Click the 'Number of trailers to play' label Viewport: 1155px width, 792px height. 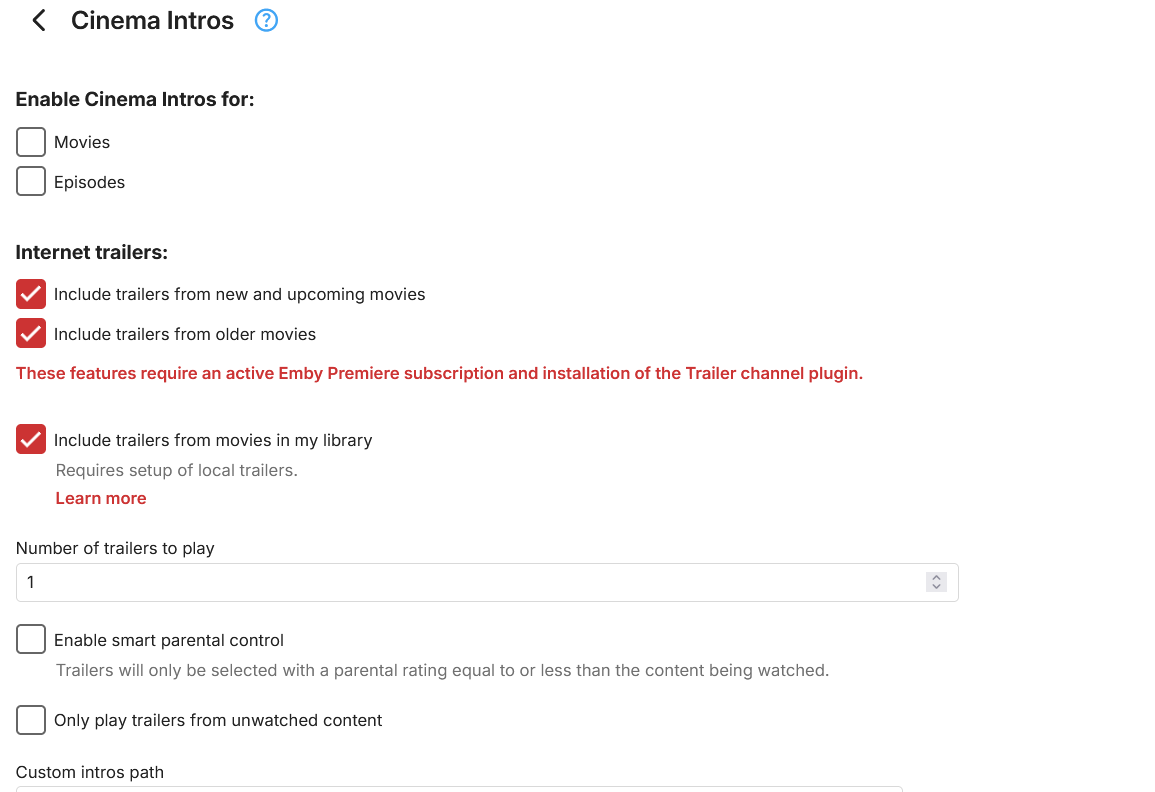[115, 548]
